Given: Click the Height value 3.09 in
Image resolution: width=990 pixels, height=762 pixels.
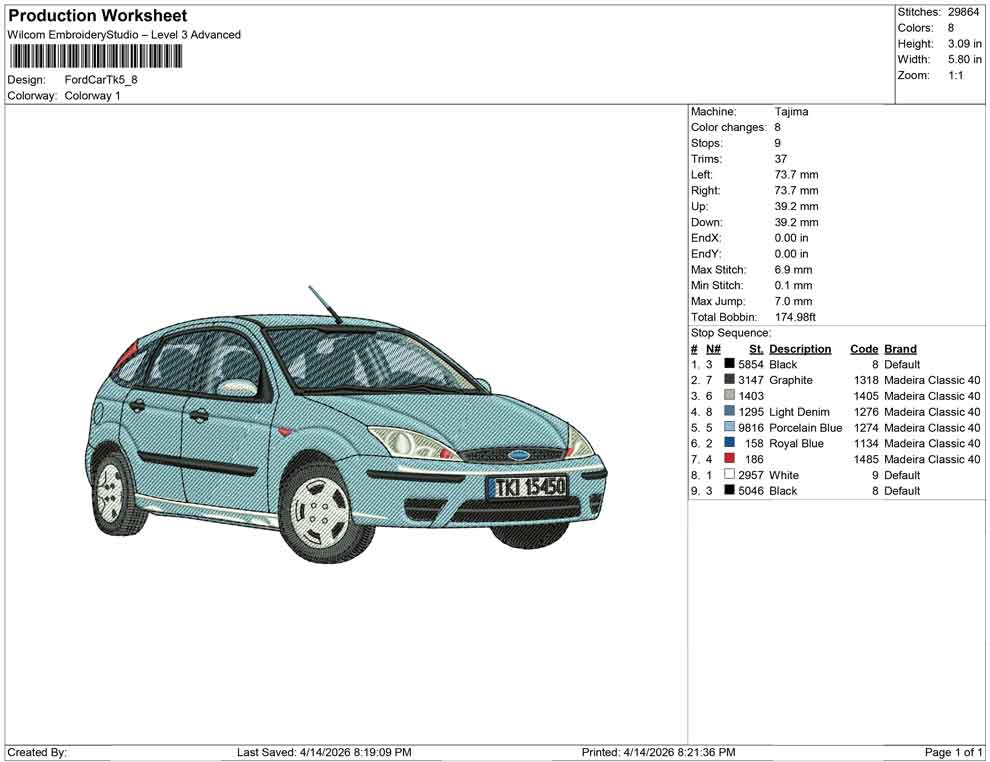Looking at the screenshot, I should tap(965, 44).
